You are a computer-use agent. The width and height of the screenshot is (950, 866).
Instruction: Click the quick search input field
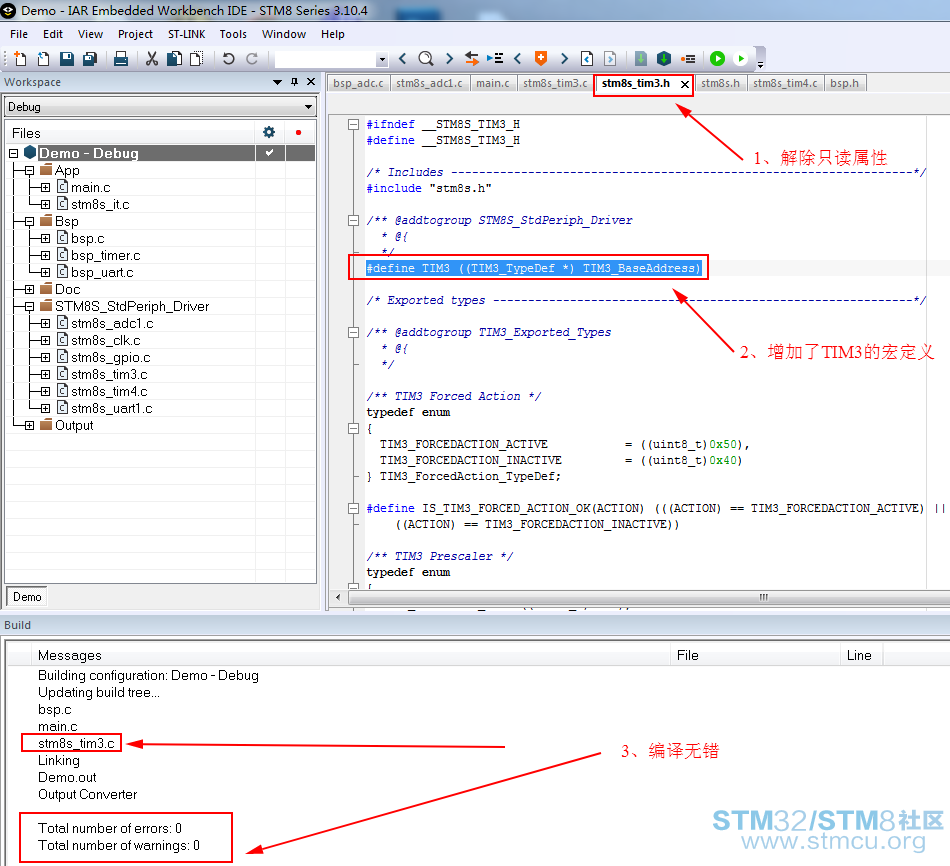pos(325,59)
